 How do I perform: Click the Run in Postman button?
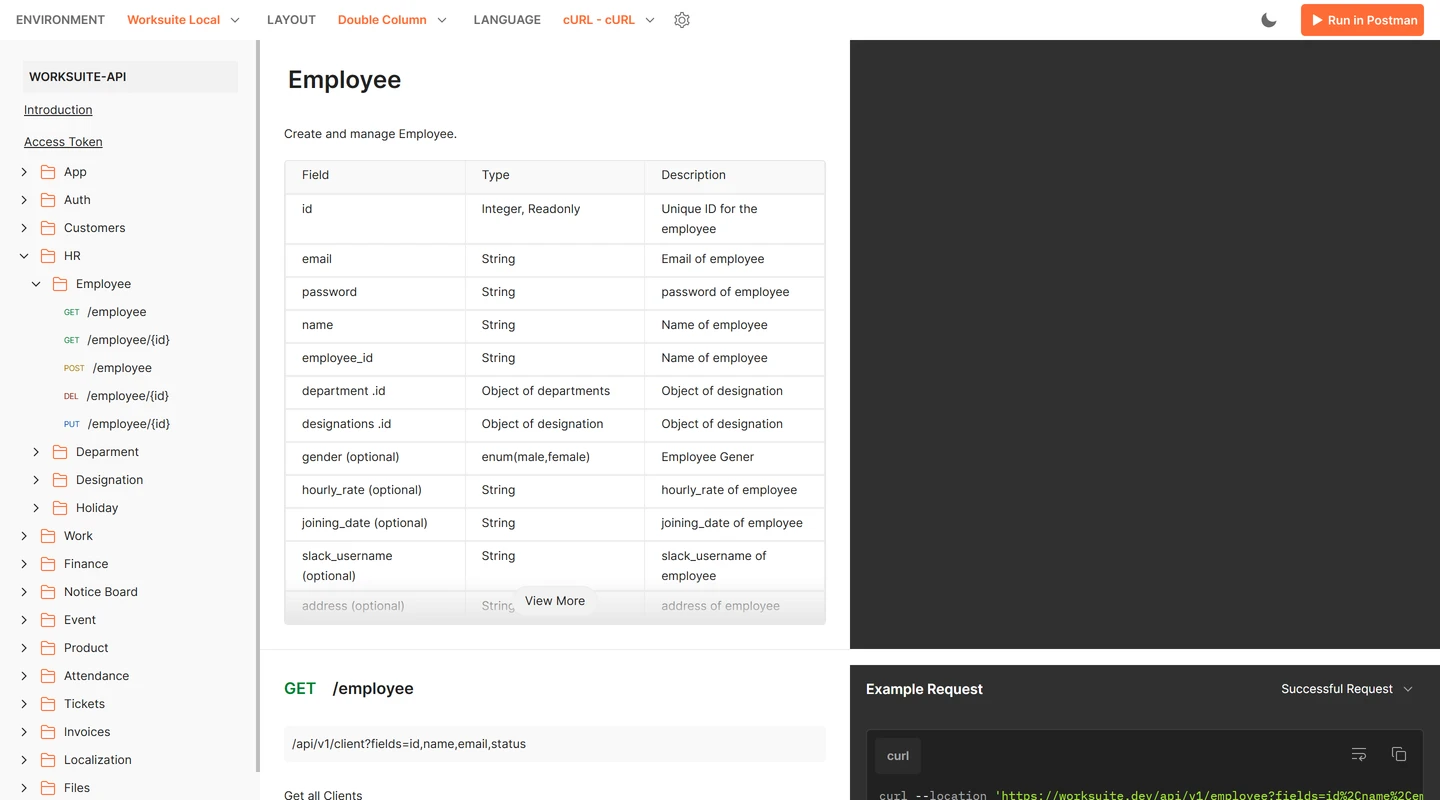[1362, 20]
